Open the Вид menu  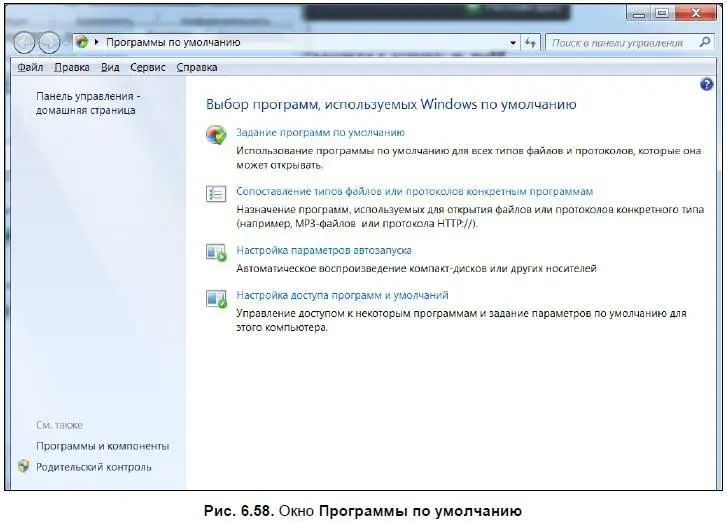tap(110, 67)
